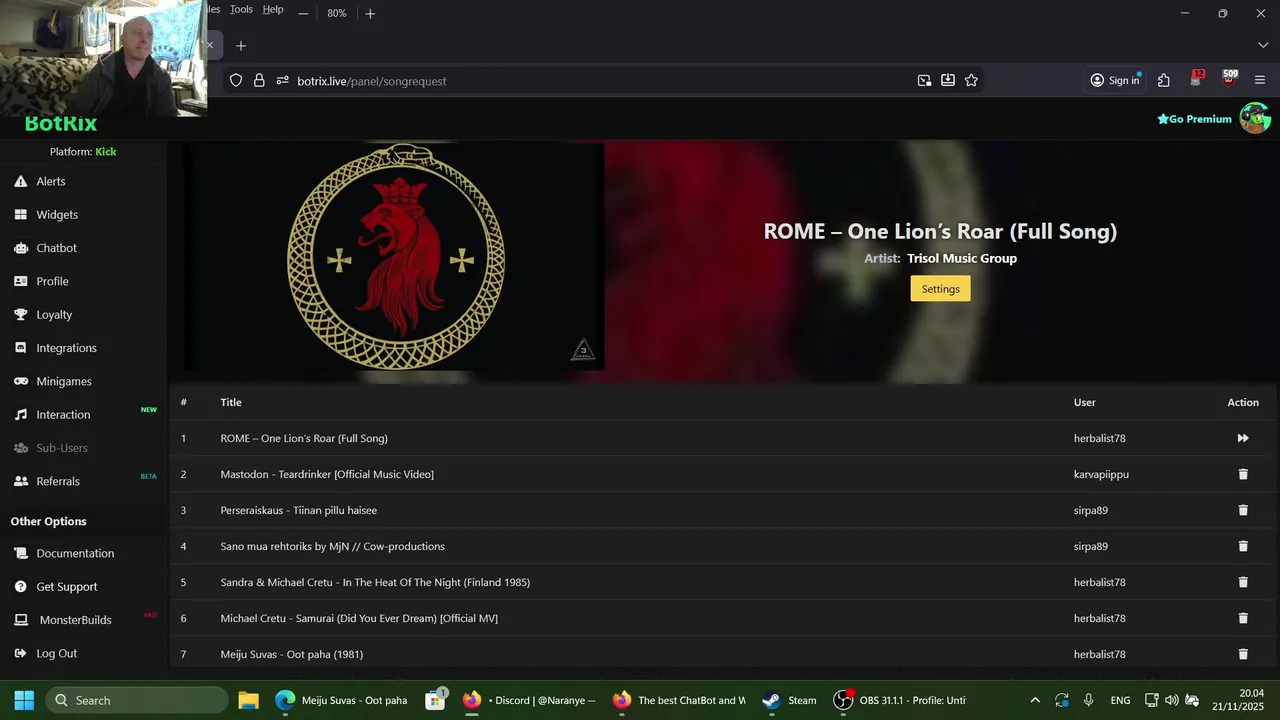Toggle picture-in-picture icon in address bar

pyautogui.click(x=924, y=81)
